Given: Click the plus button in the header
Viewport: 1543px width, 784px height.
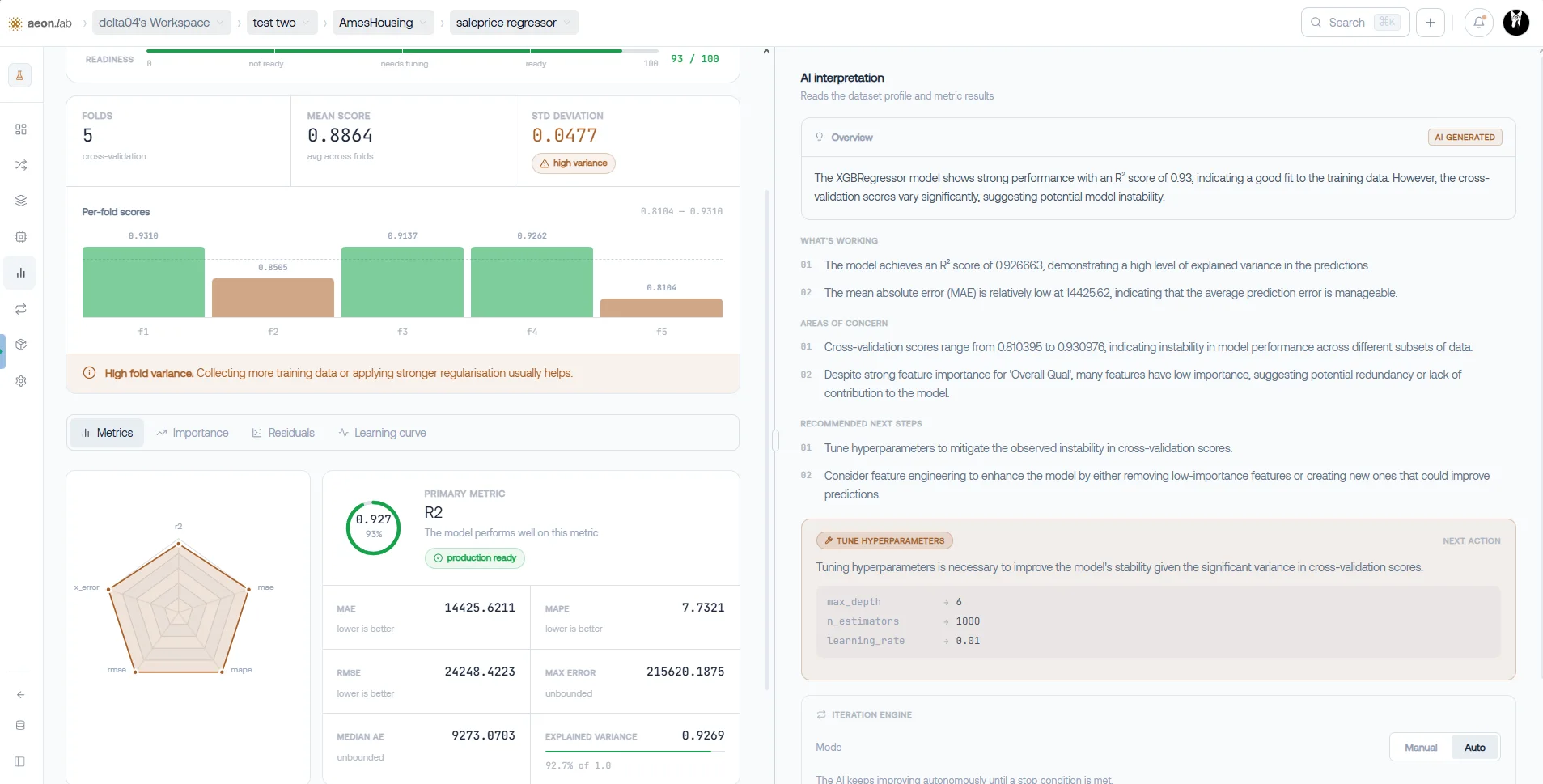Looking at the screenshot, I should click(x=1431, y=23).
